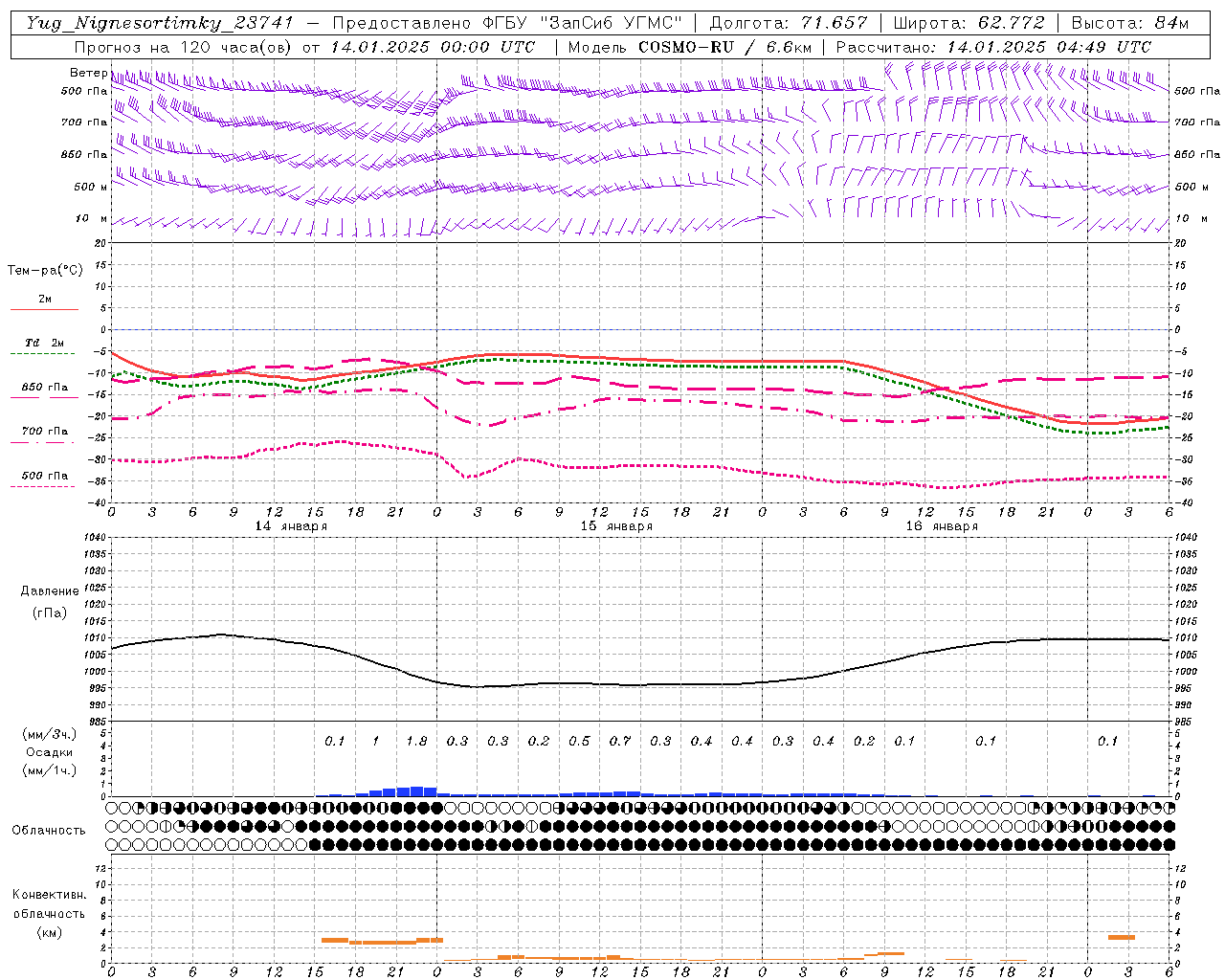Click the (гПа) unit label under Давление

50,612
